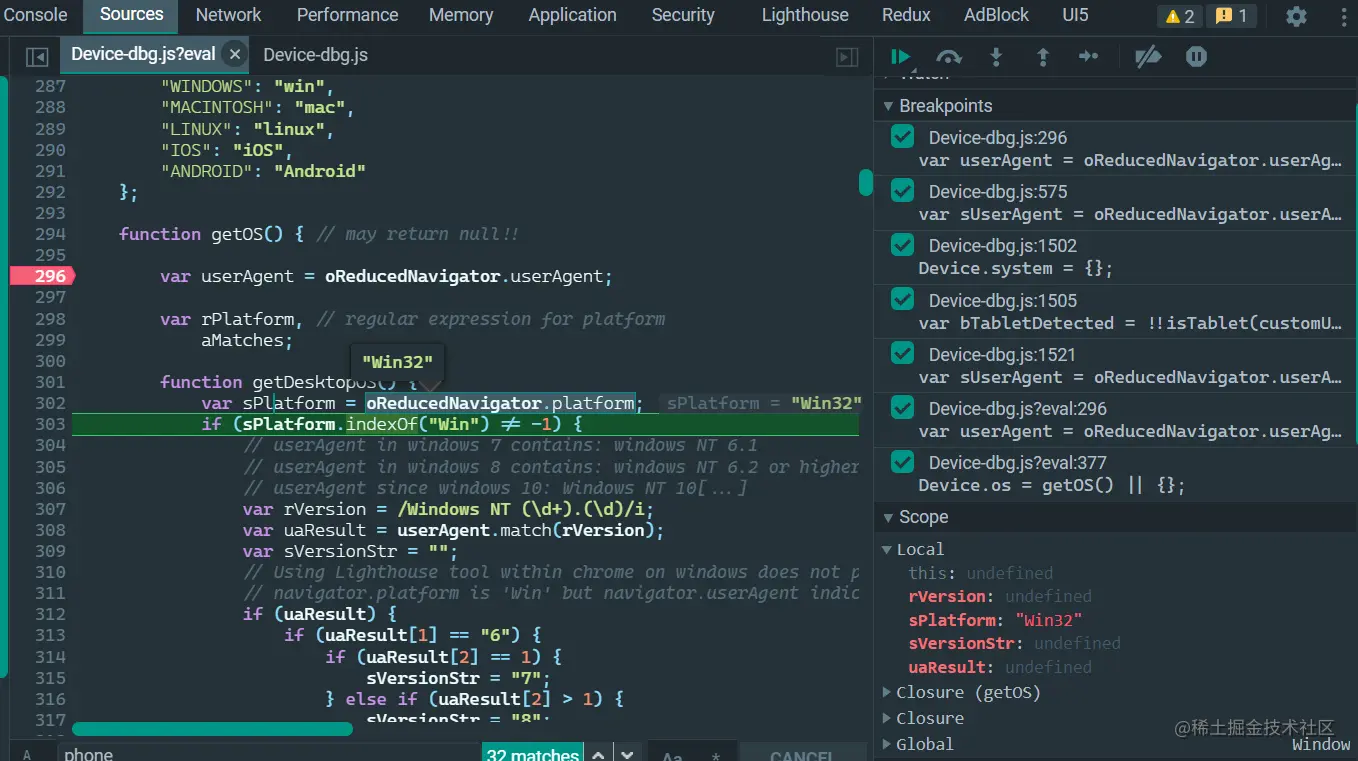Jump to next search match

point(627,755)
